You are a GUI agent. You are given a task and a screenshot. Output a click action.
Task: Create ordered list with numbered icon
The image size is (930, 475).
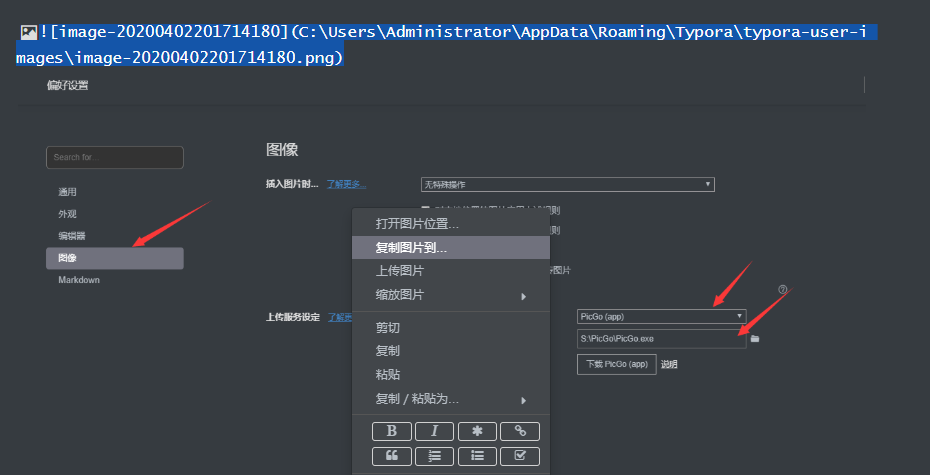click(434, 456)
